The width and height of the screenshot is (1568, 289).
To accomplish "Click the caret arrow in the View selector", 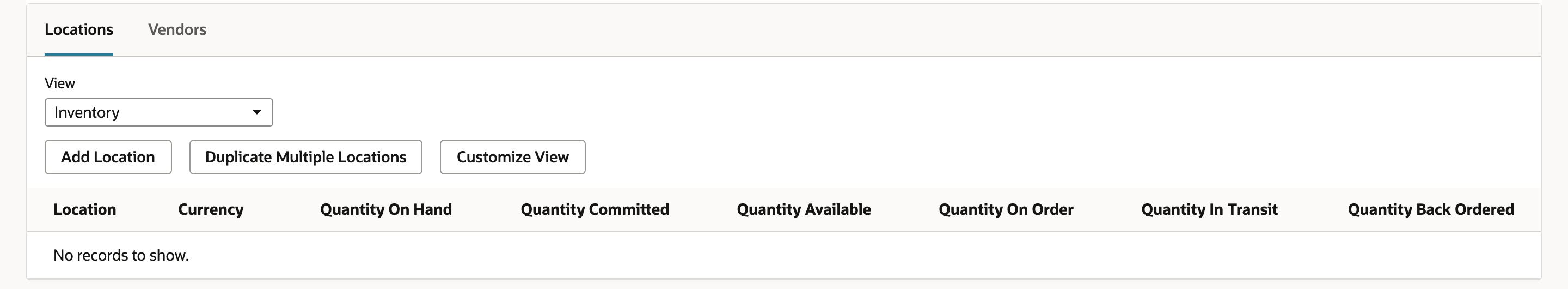I will [257, 112].
